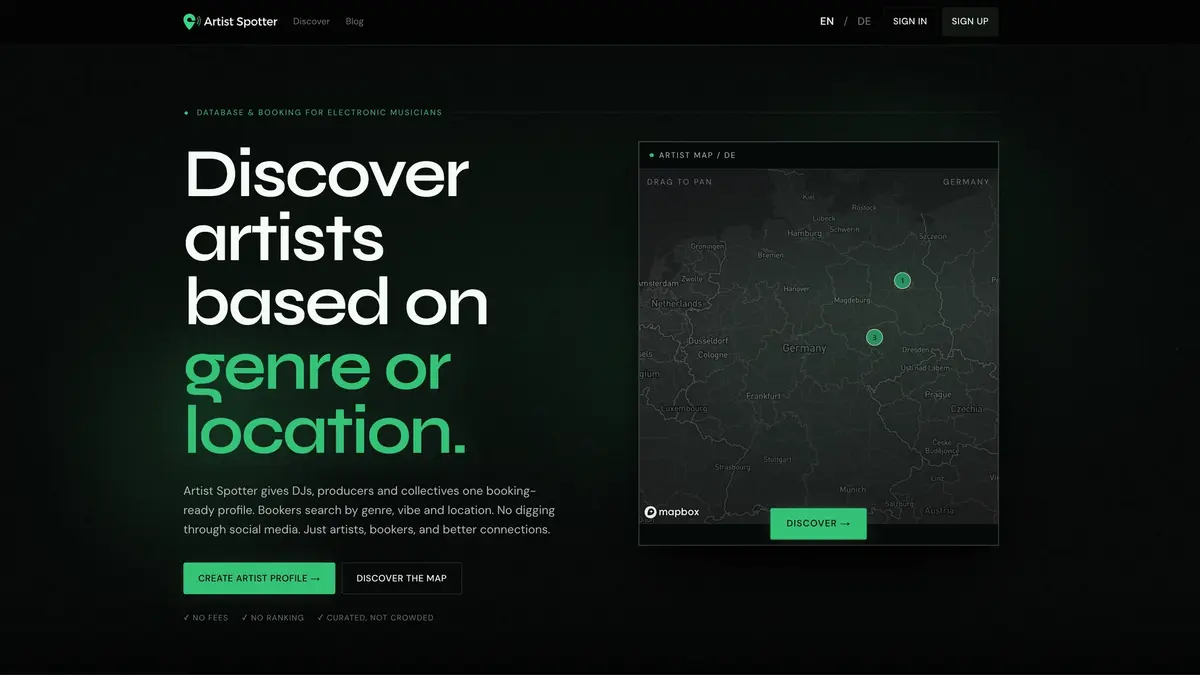
Task: Click DATABASE & BOOKING FOR ELECTRONIC MUSICIANS tagline
Action: [x=319, y=113]
